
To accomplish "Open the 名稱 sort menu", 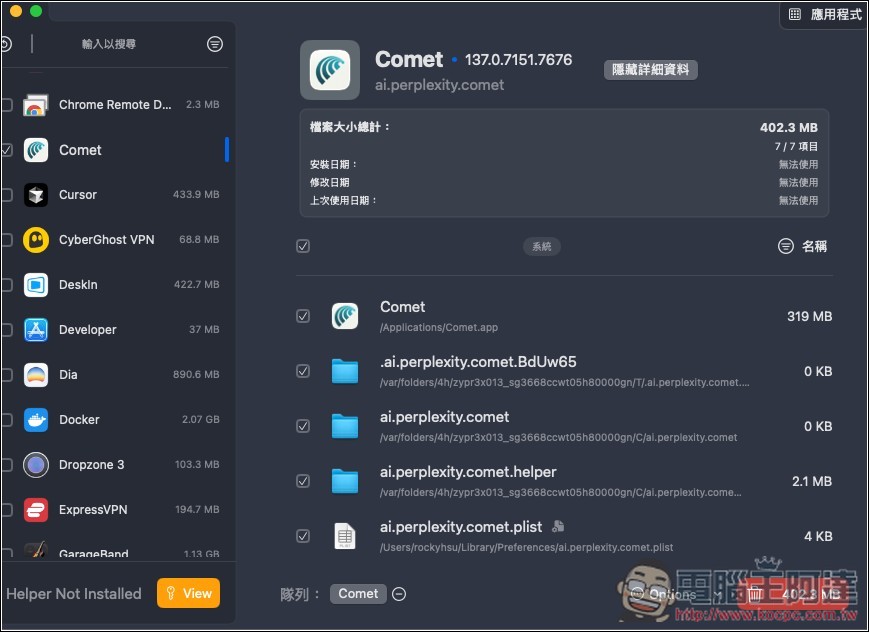I will tap(802, 246).
